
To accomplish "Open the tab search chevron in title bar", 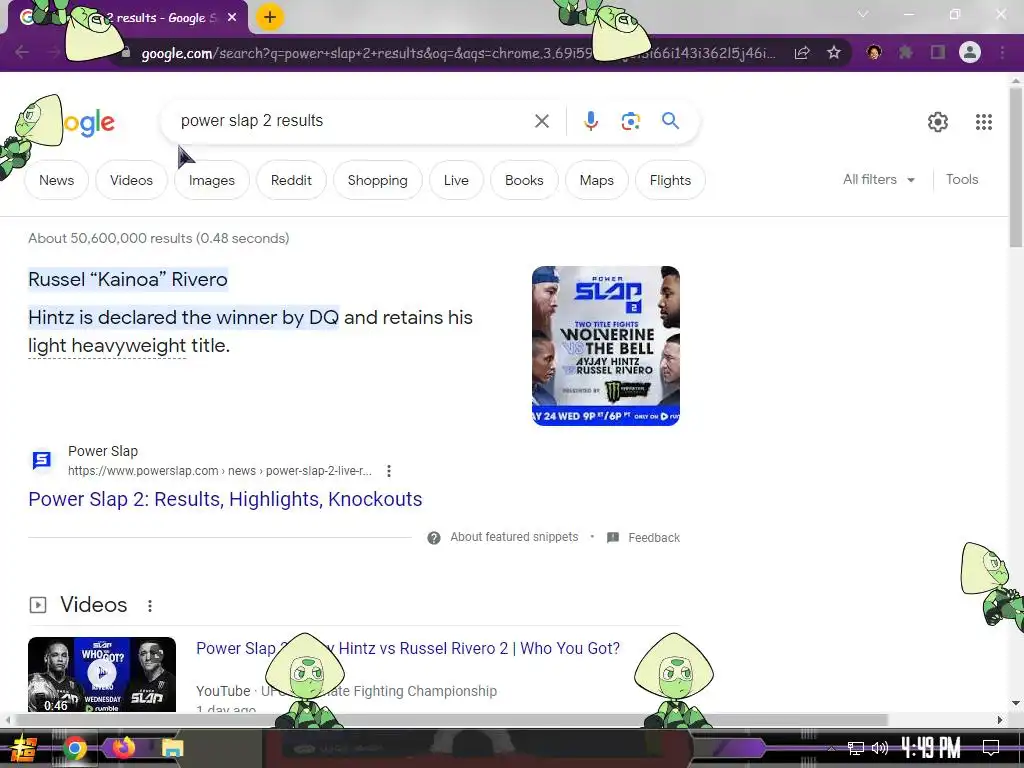I will tap(863, 14).
